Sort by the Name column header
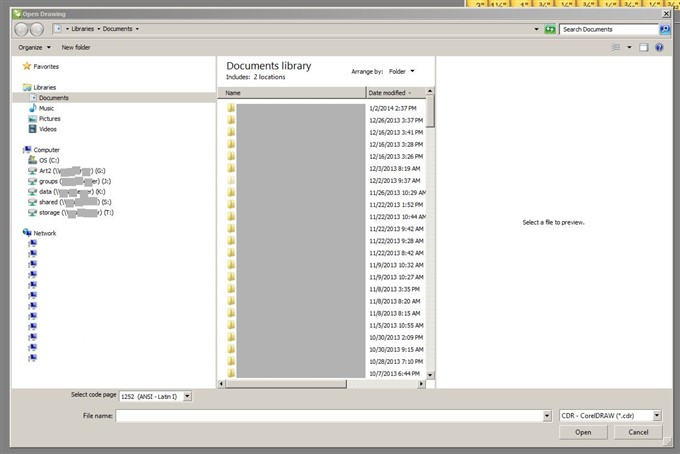The height and width of the screenshot is (454, 680). (292, 93)
